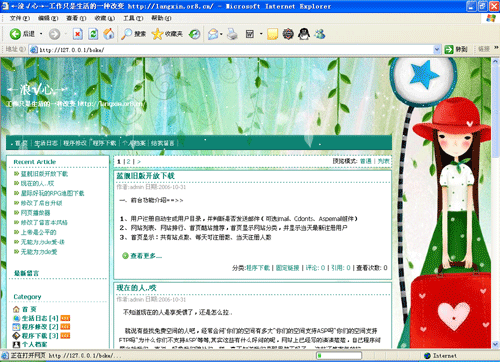Open the Search (搜索) toolbar button

[133, 34]
